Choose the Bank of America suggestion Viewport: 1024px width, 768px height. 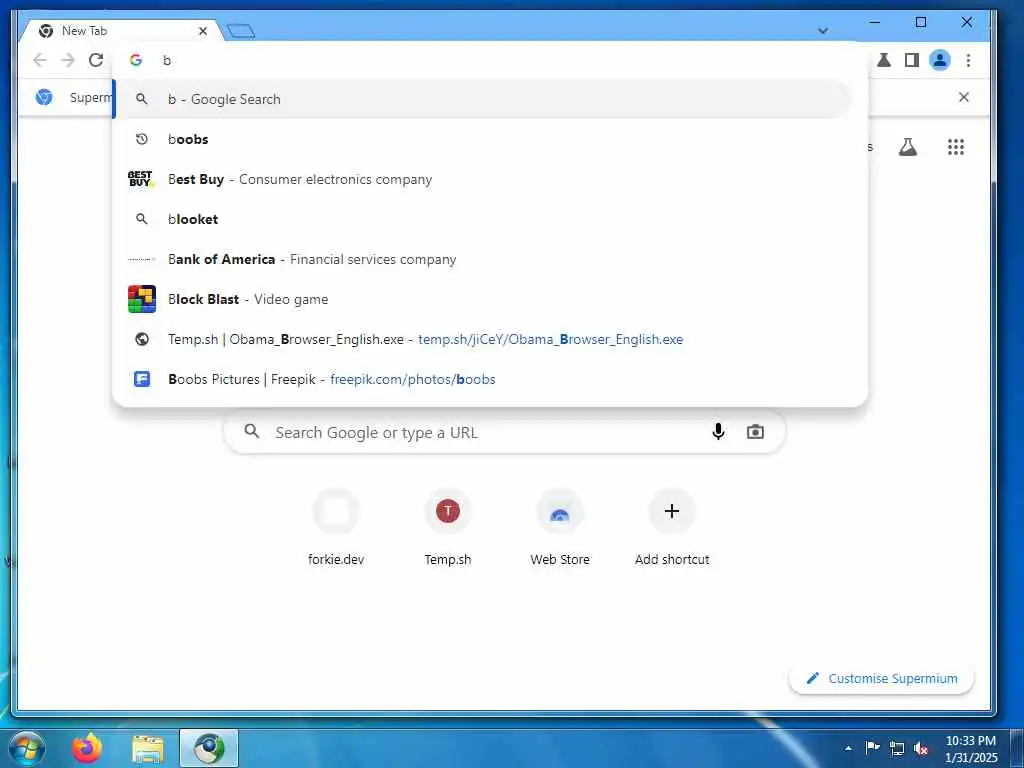(x=490, y=259)
